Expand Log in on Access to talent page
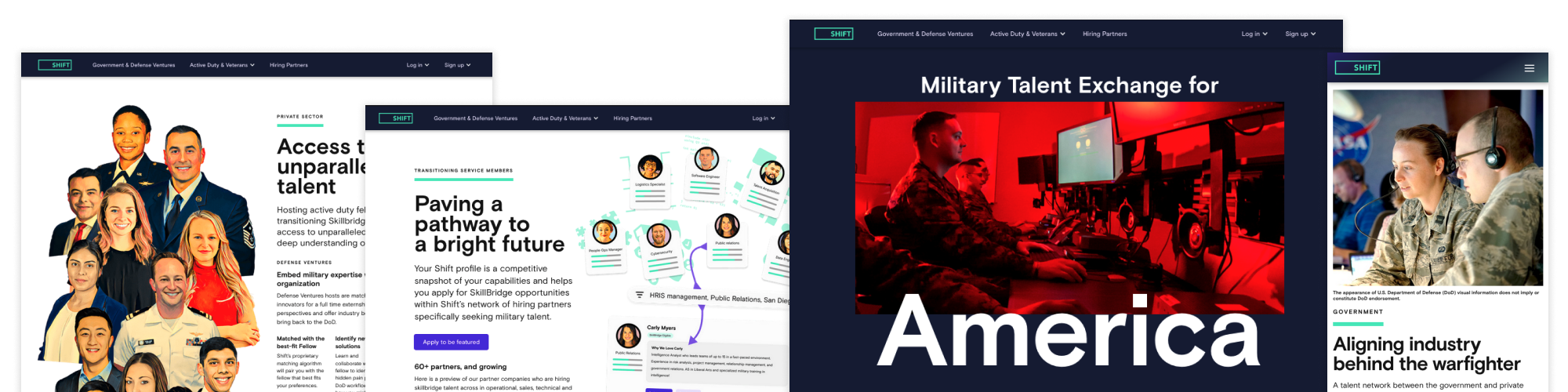This screenshot has width=1568, height=392. click(x=418, y=65)
